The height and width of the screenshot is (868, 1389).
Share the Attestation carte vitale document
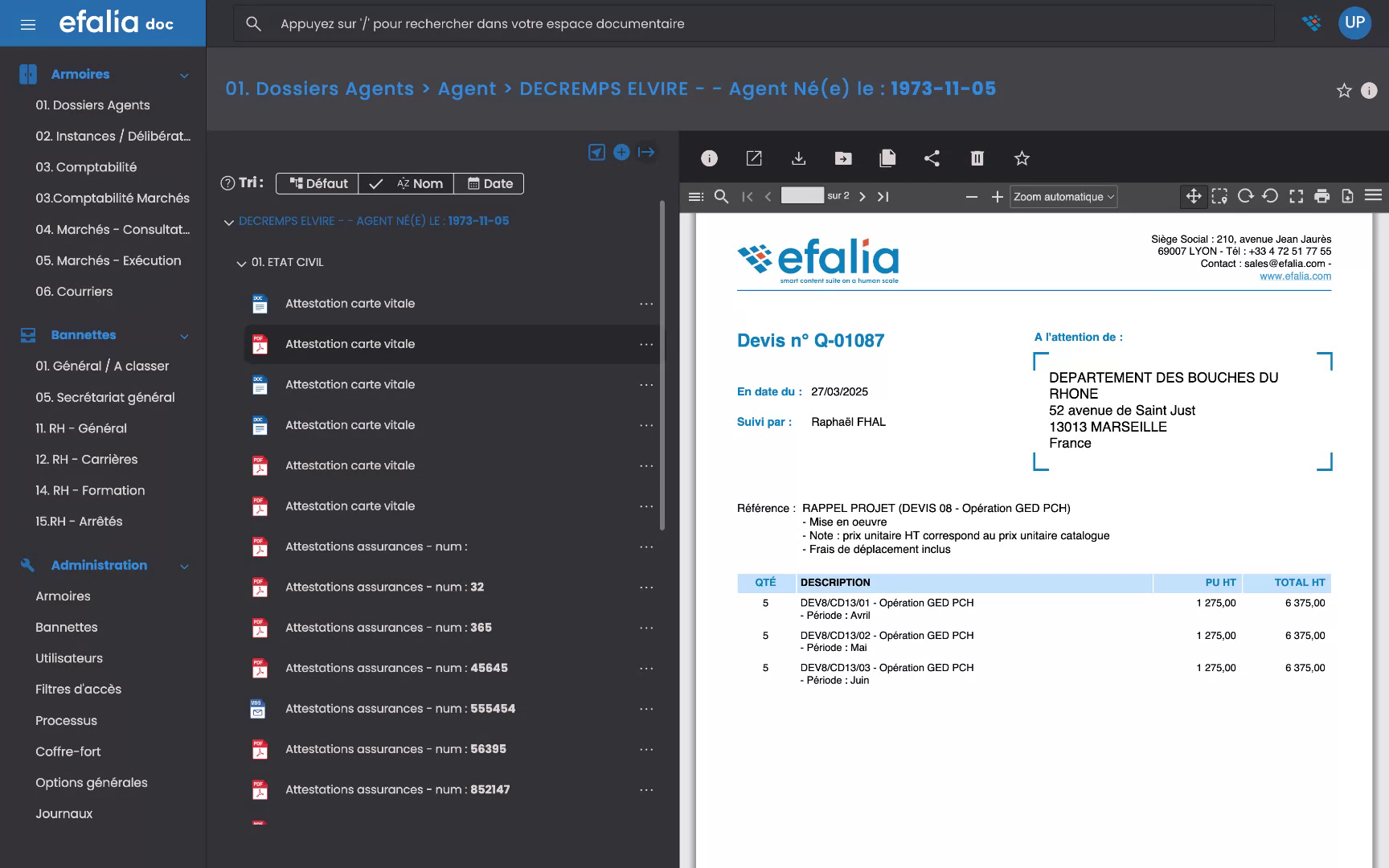pyautogui.click(x=932, y=158)
